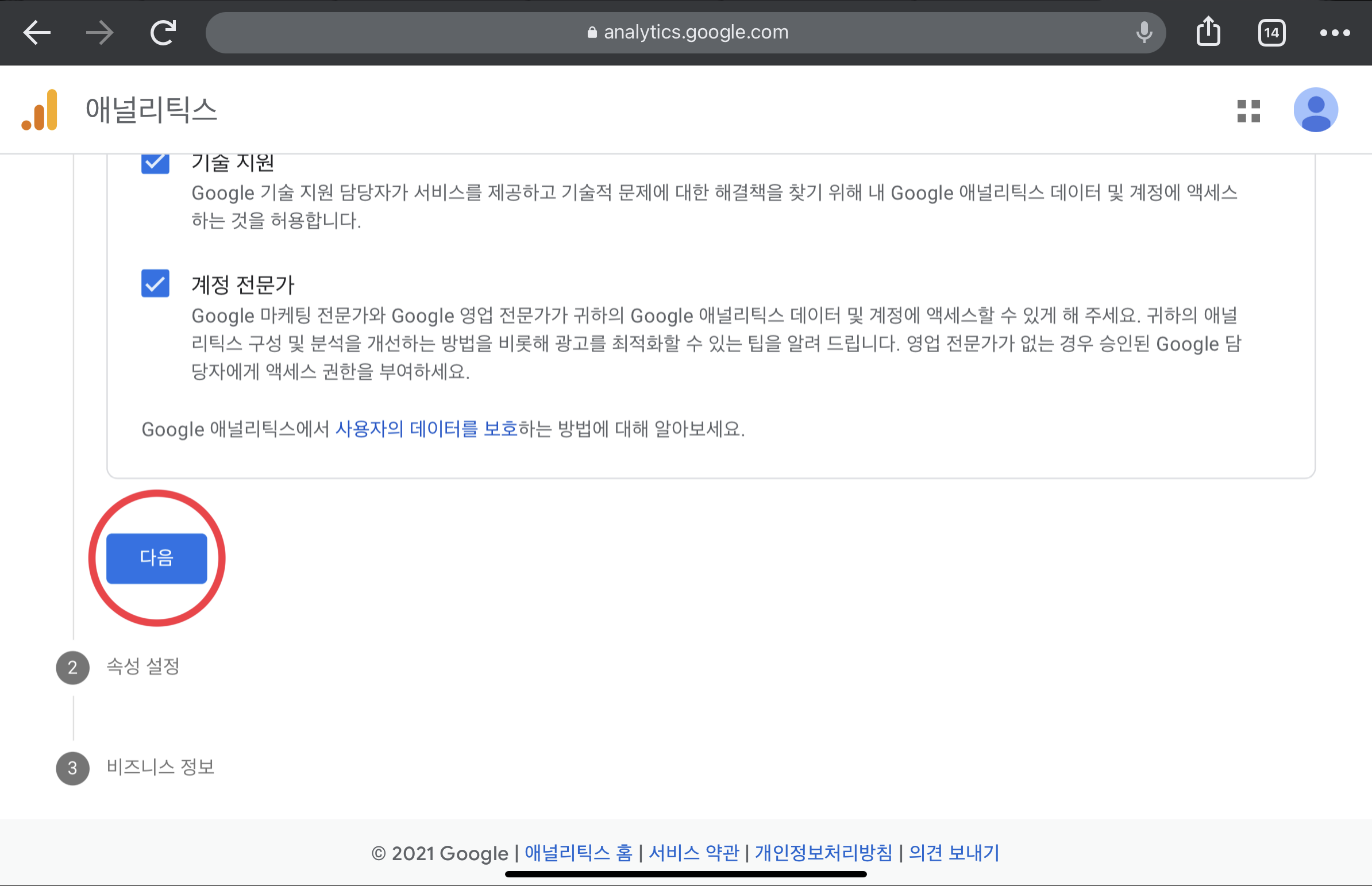Open the 개인정보처리방침 footer link
The height and width of the screenshot is (886, 1372).
click(823, 853)
